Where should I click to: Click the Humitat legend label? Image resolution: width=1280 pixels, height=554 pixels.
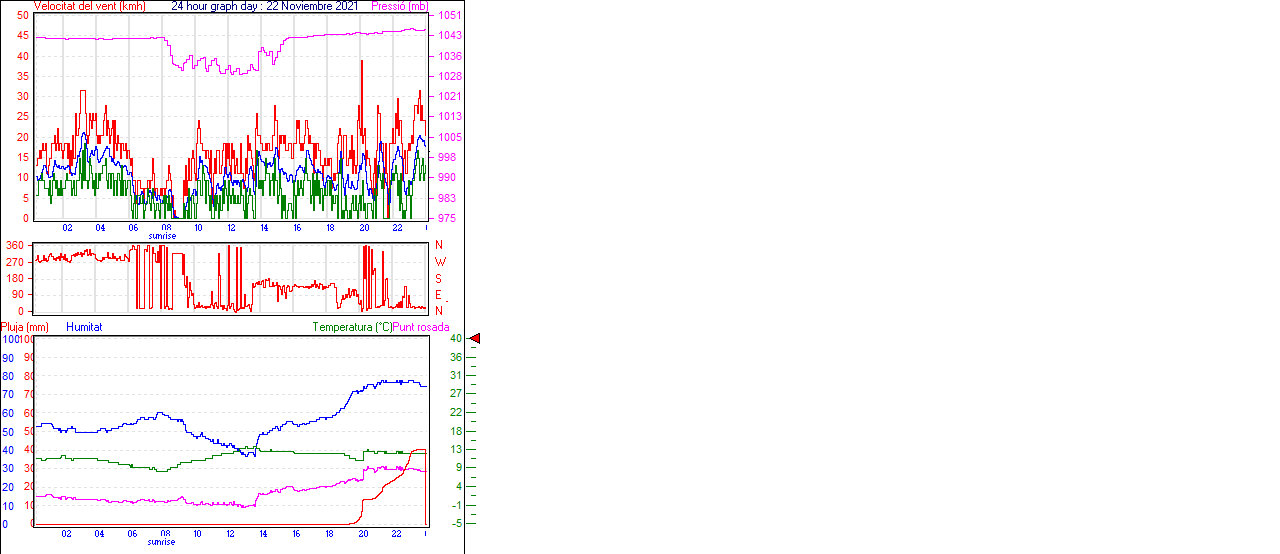click(84, 327)
